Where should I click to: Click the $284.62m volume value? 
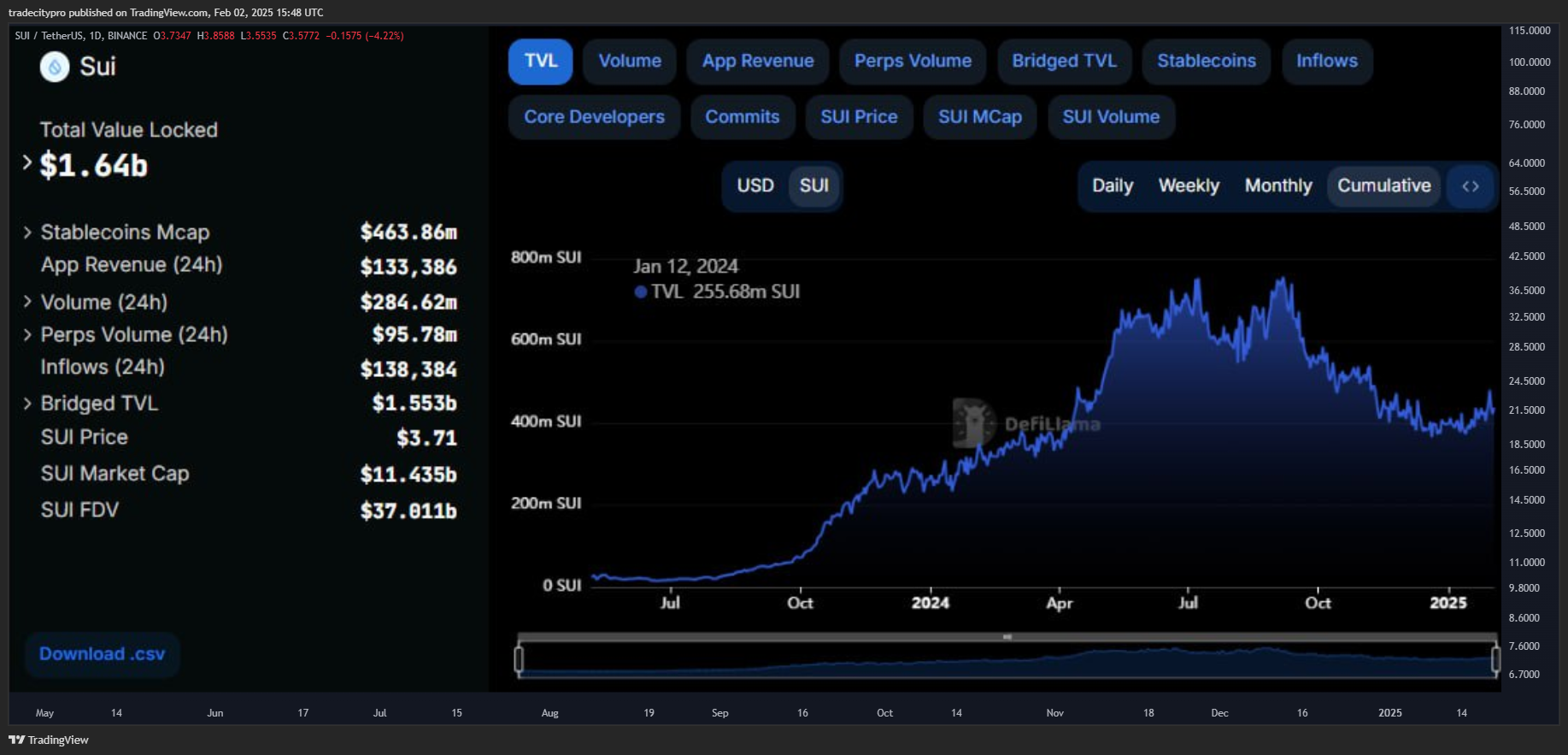tap(408, 302)
